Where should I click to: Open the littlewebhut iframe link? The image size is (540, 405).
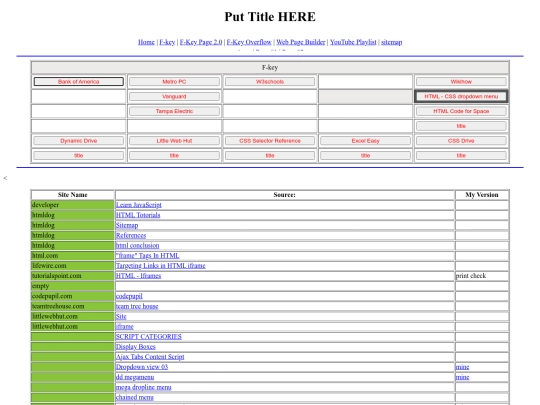pos(124,326)
